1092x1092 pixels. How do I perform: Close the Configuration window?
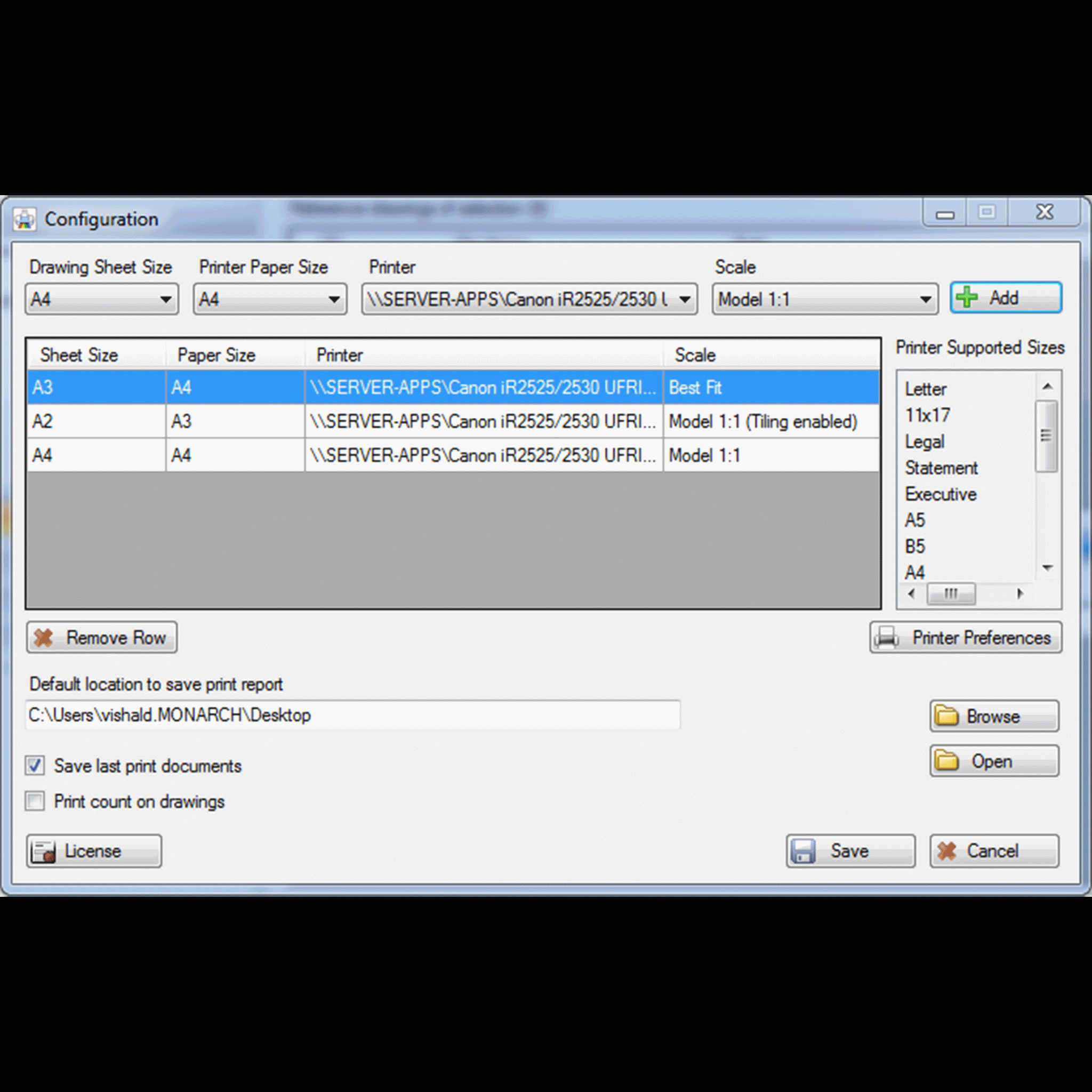pos(1045,212)
